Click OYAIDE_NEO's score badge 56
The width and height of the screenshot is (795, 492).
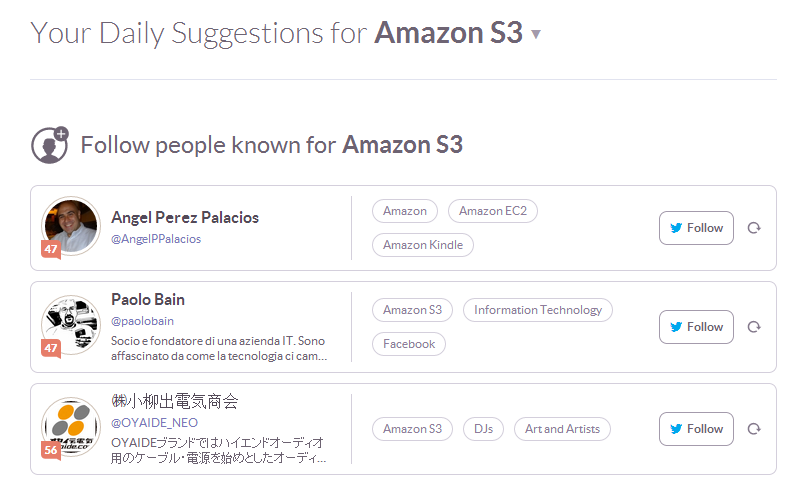pyautogui.click(x=51, y=450)
